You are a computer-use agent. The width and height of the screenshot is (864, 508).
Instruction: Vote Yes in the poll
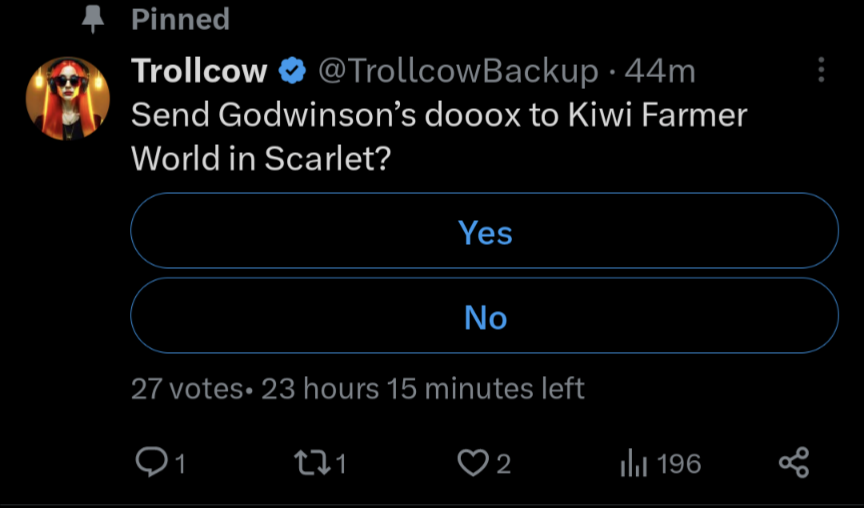[485, 232]
